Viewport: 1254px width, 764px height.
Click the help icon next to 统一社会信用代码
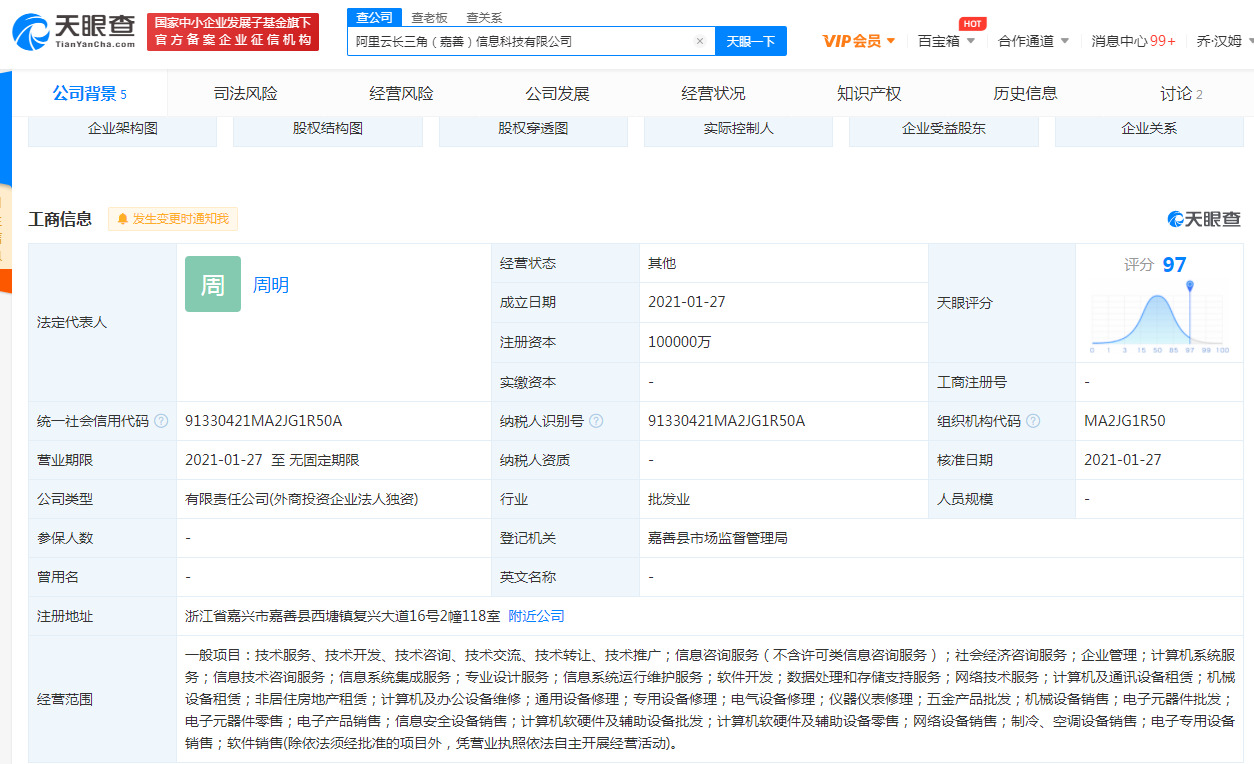coord(161,422)
